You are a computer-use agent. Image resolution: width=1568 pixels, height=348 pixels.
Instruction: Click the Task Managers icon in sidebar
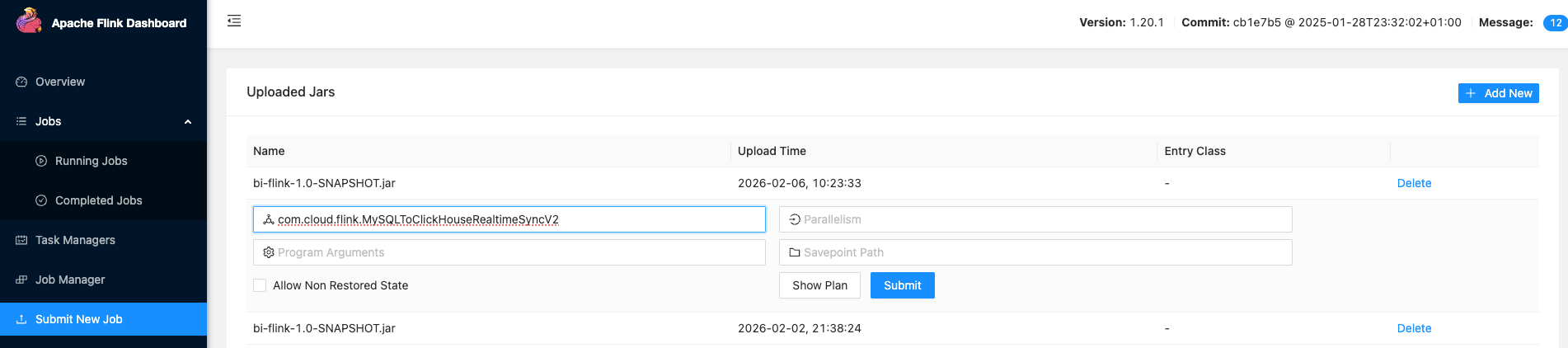pyautogui.click(x=21, y=240)
